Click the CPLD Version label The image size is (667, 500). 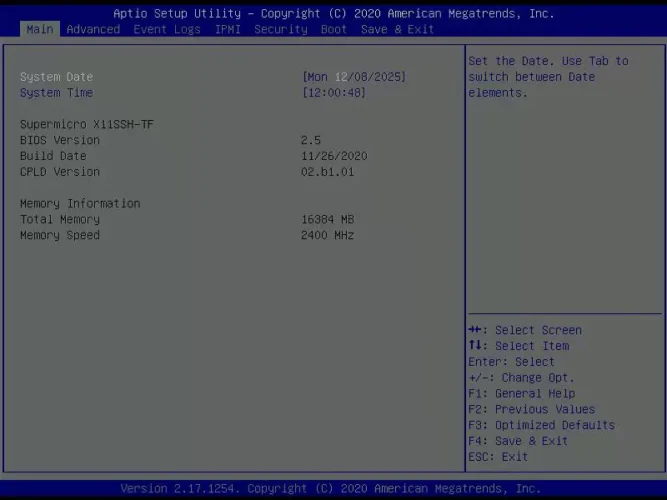click(x=60, y=172)
